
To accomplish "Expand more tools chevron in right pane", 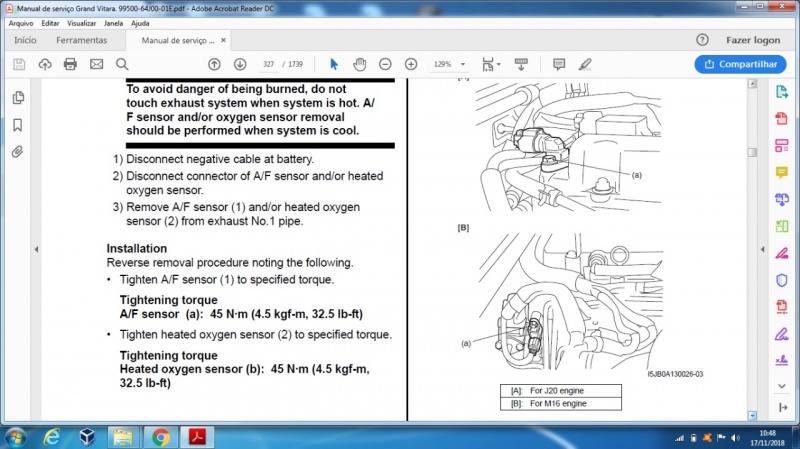I will click(782, 386).
